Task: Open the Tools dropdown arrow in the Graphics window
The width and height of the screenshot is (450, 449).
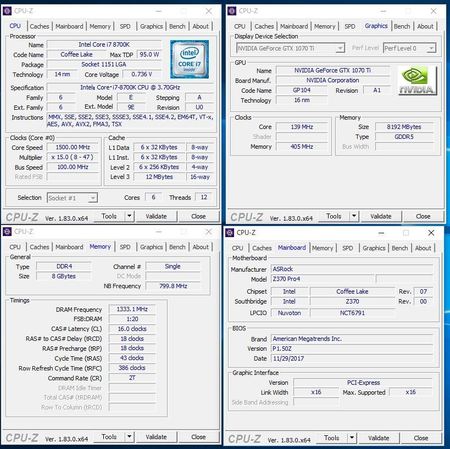Action: (354, 216)
